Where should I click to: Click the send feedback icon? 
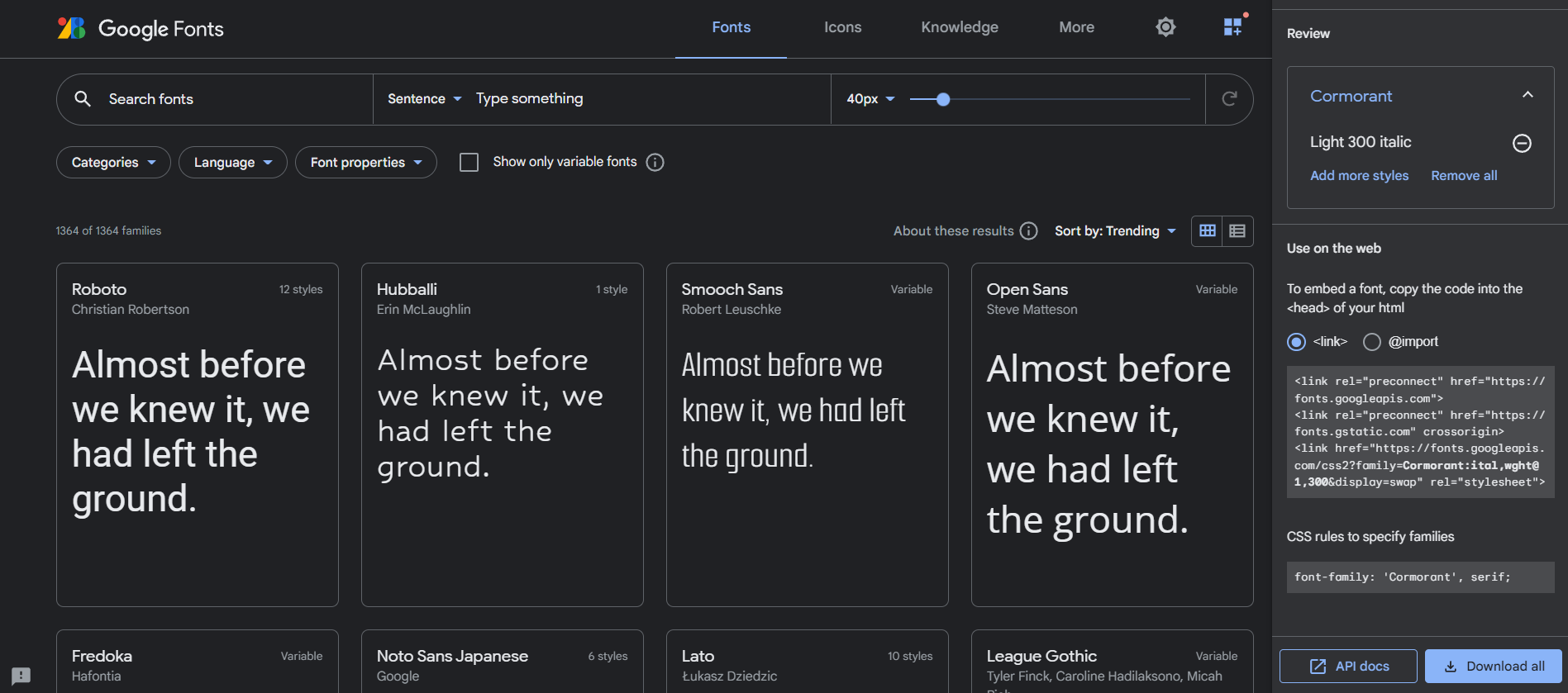(x=21, y=676)
